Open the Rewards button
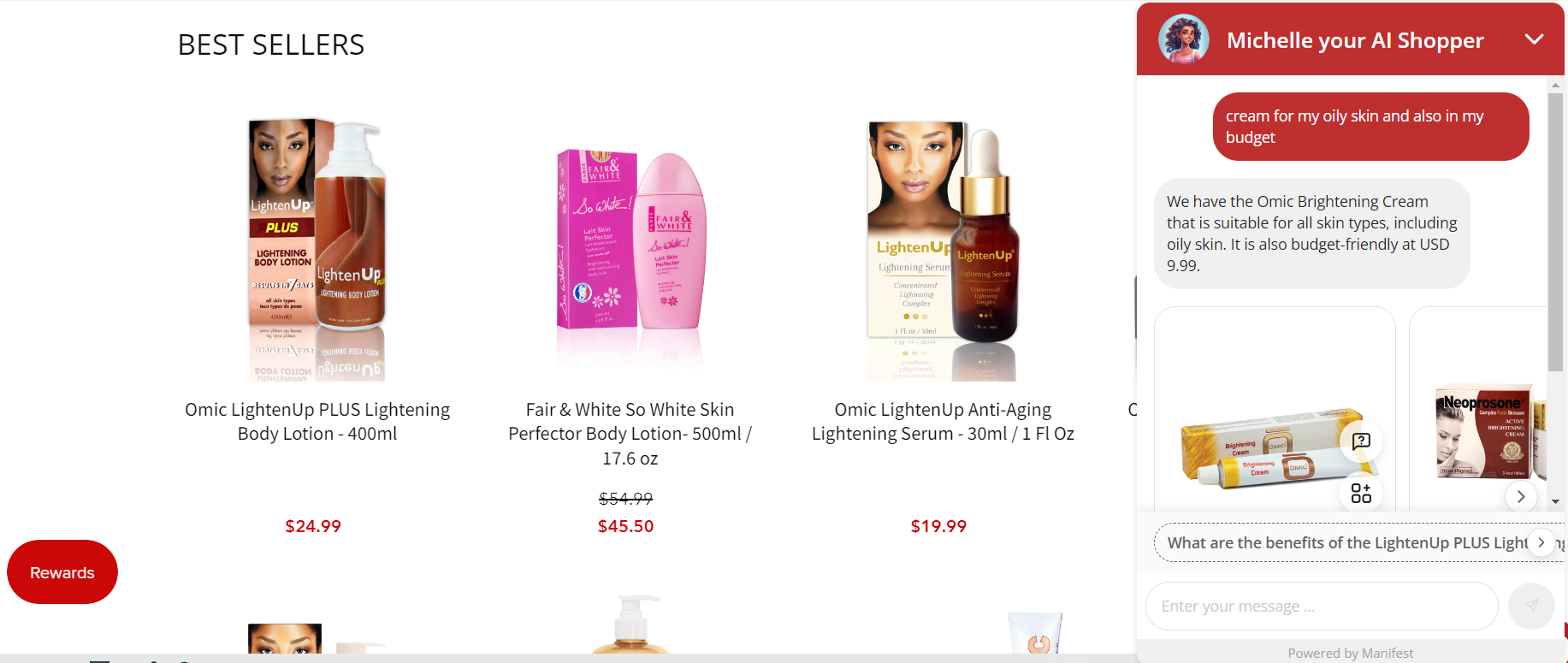The width and height of the screenshot is (1568, 663). point(62,572)
